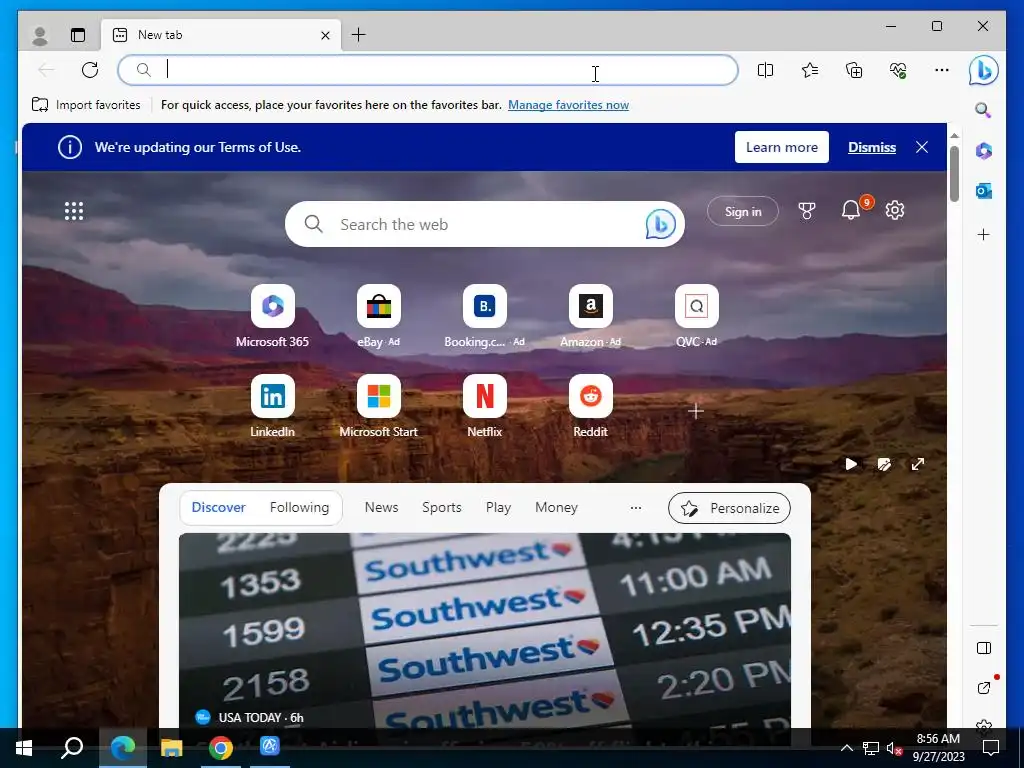Add a new quick link site

click(696, 411)
